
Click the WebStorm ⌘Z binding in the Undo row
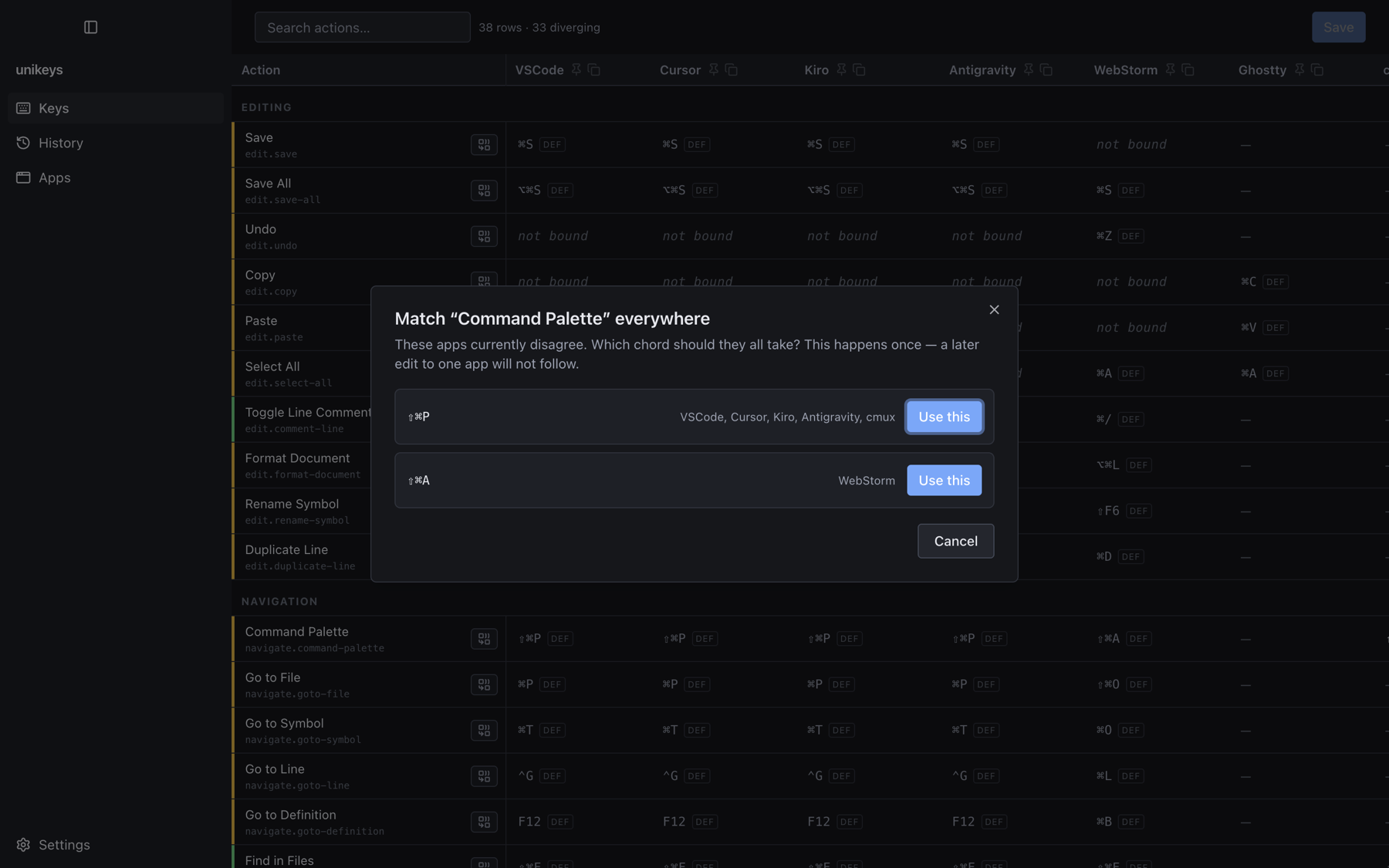1104,236
